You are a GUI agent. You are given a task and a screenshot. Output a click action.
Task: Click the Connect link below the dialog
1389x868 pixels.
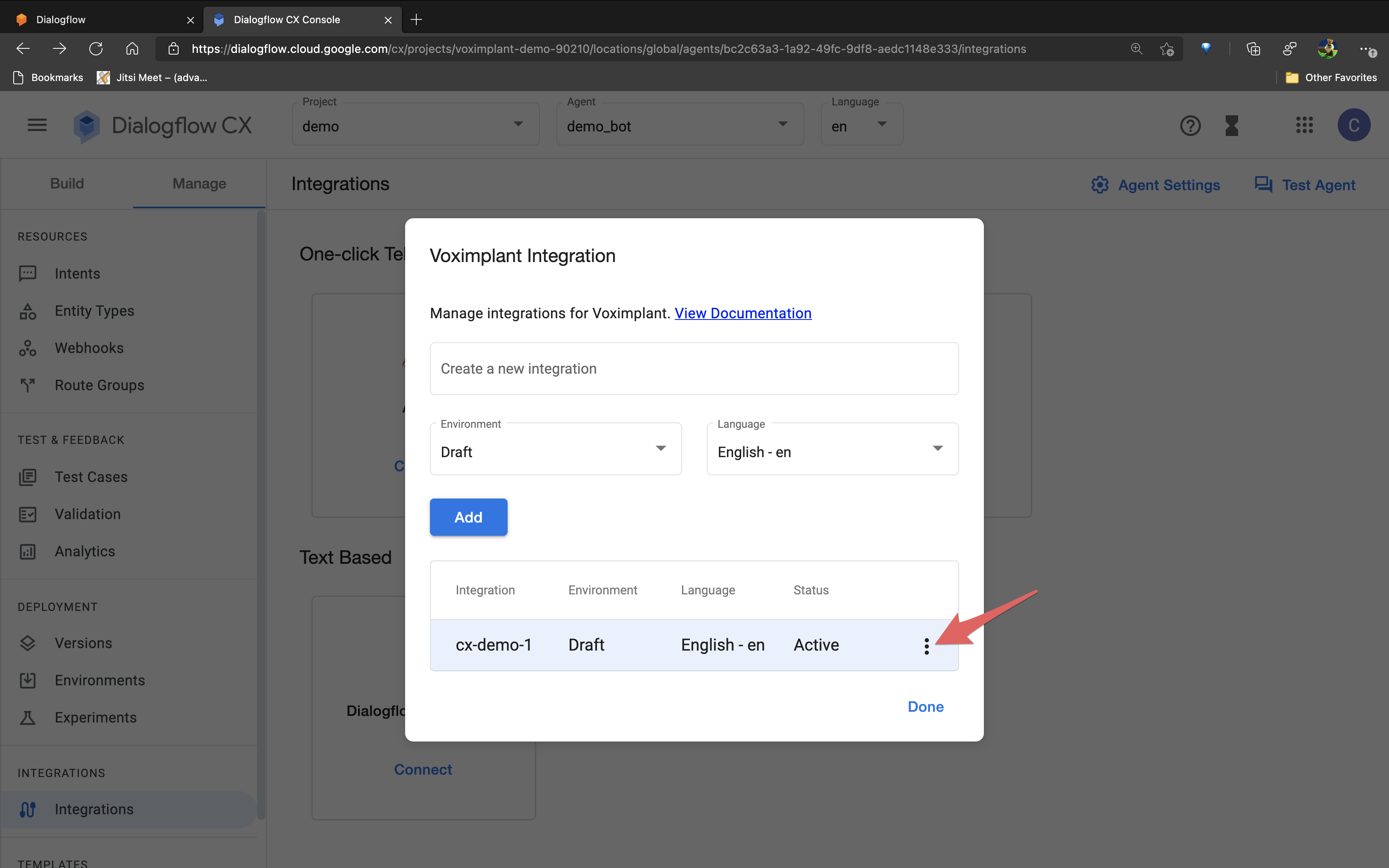point(423,769)
